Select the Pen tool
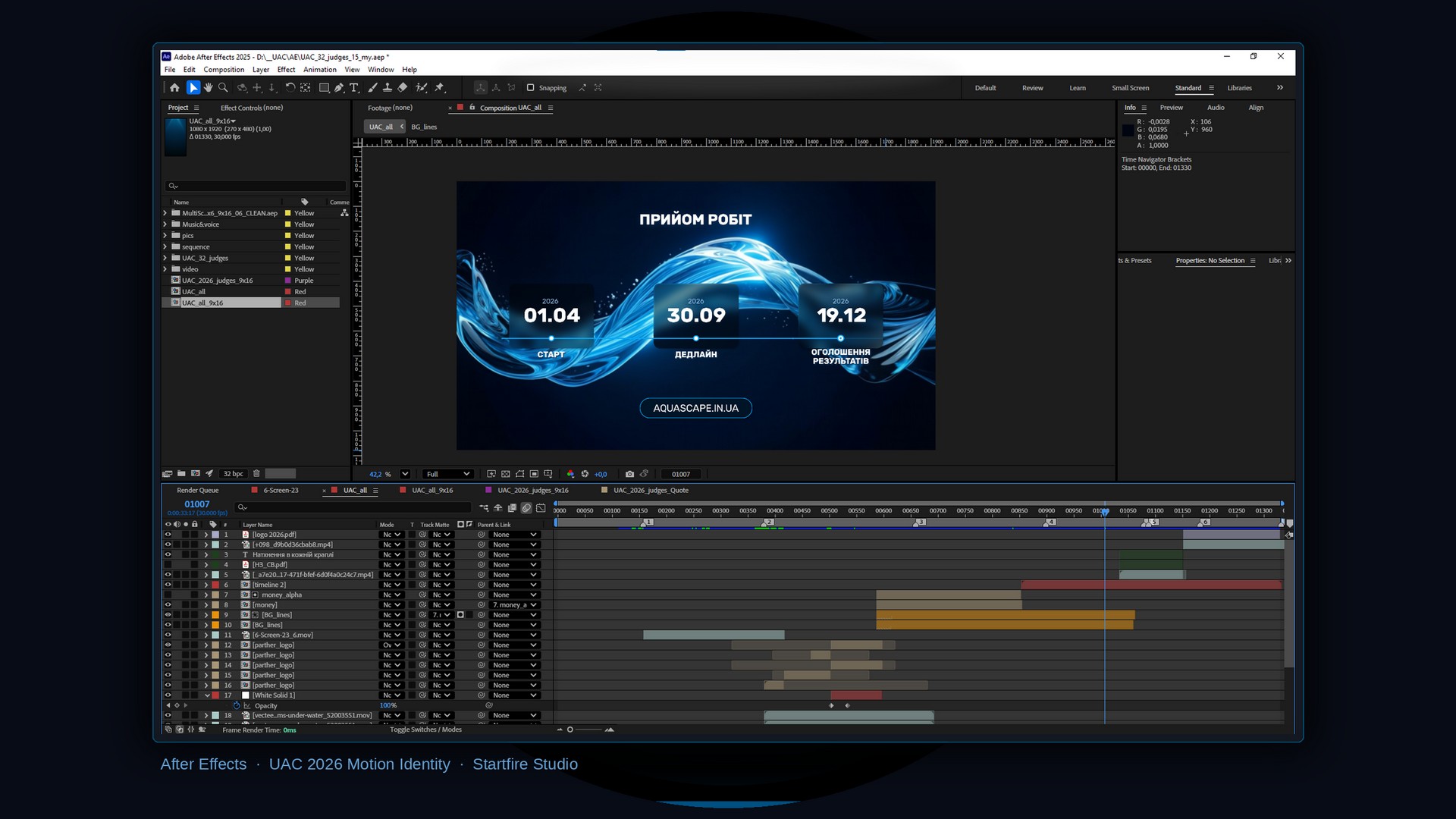1456x819 pixels. click(x=339, y=88)
